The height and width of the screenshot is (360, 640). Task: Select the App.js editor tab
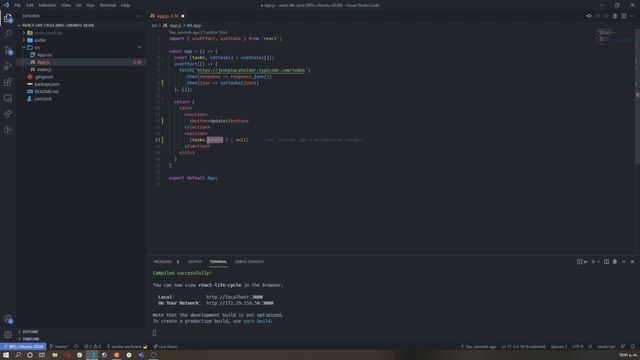coord(167,16)
